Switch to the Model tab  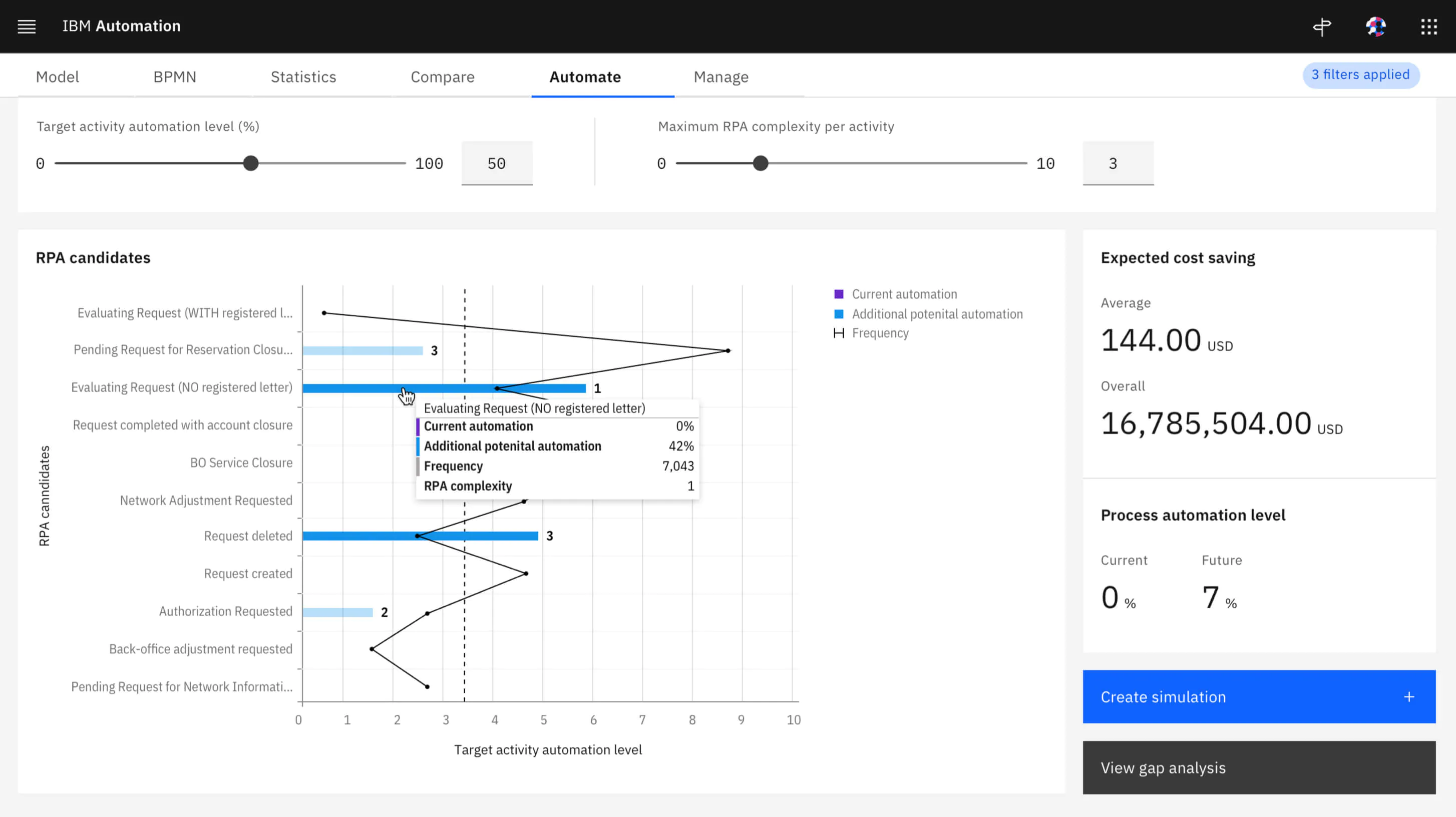[57, 77]
